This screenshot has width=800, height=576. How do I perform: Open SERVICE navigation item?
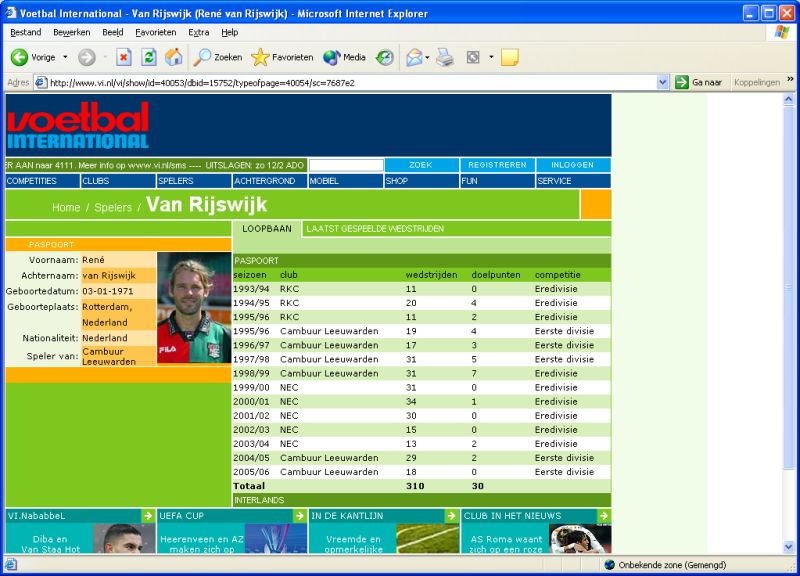[573, 181]
